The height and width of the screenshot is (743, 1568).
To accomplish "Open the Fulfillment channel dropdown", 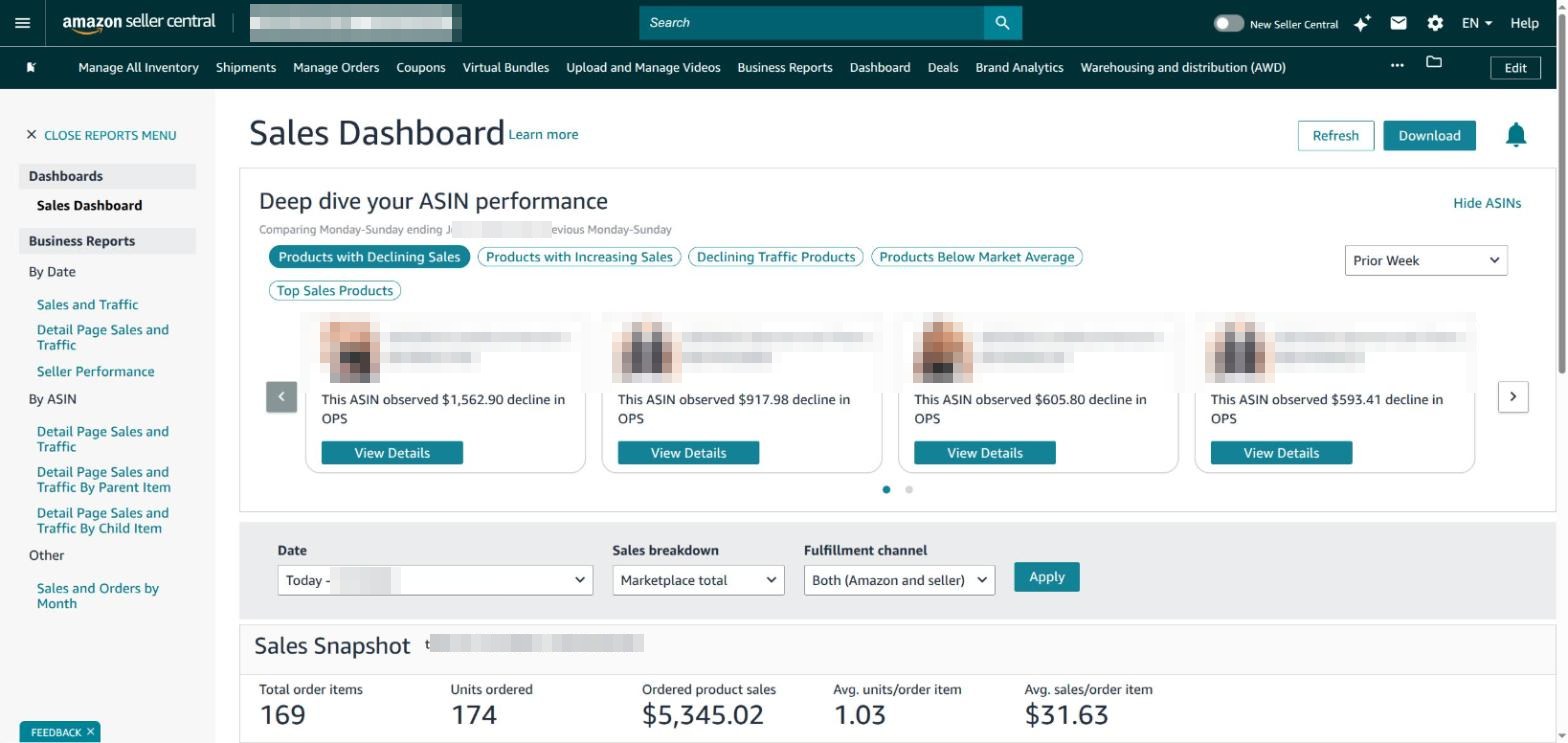I will tap(899, 580).
